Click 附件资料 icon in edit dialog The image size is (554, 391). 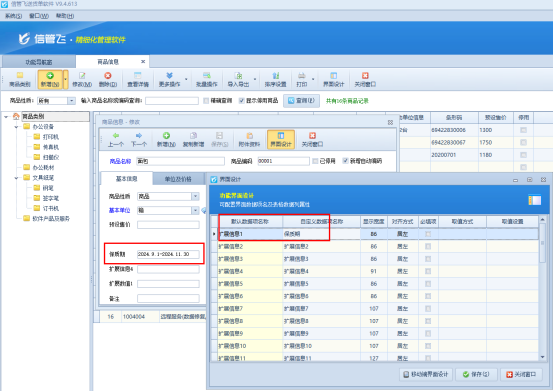tap(249, 136)
